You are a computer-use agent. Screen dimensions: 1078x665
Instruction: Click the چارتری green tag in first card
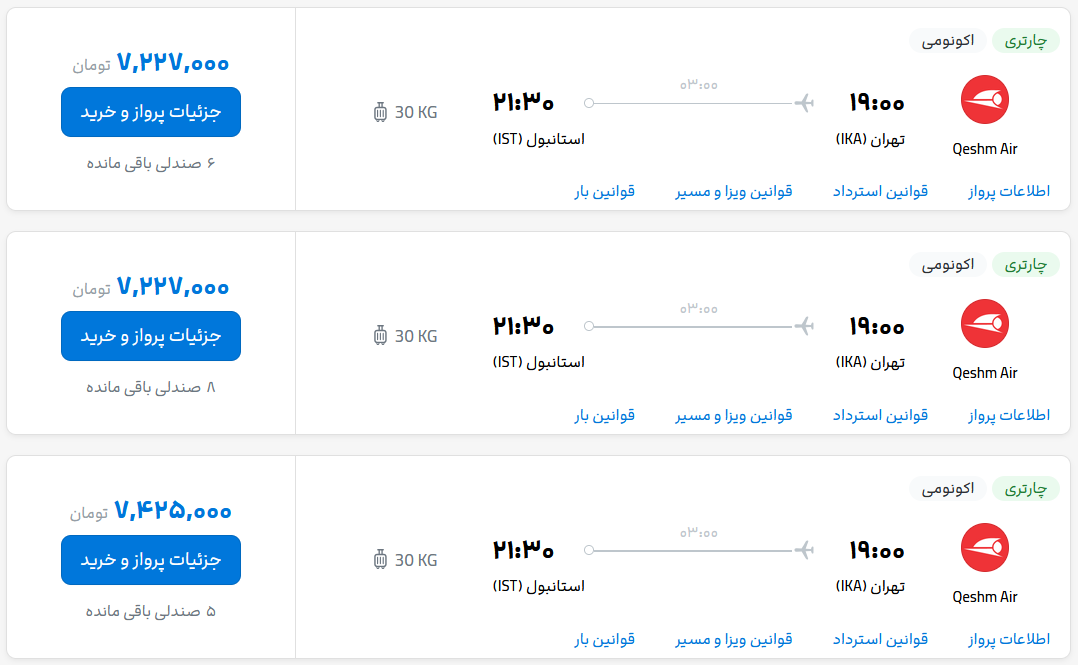tap(1025, 41)
